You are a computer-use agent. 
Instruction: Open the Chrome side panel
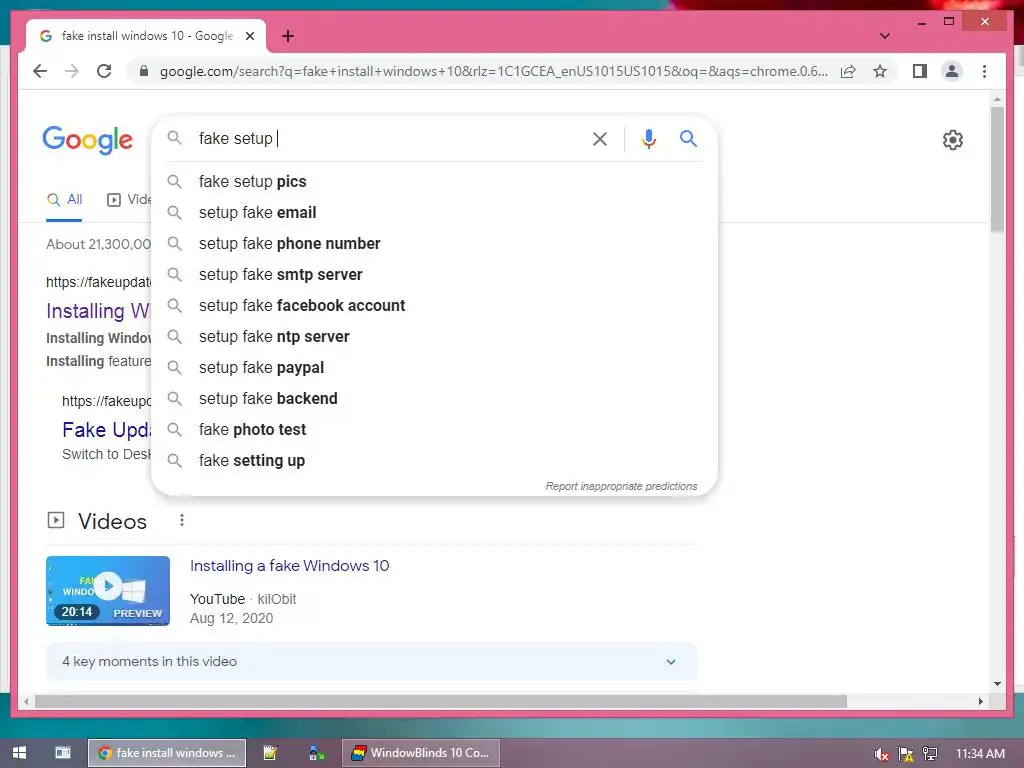920,71
